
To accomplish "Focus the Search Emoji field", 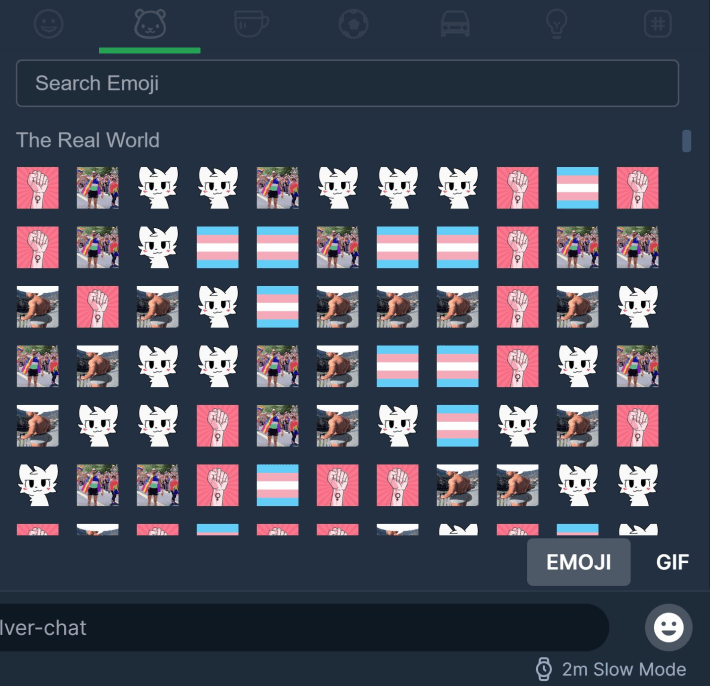I will tap(347, 83).
